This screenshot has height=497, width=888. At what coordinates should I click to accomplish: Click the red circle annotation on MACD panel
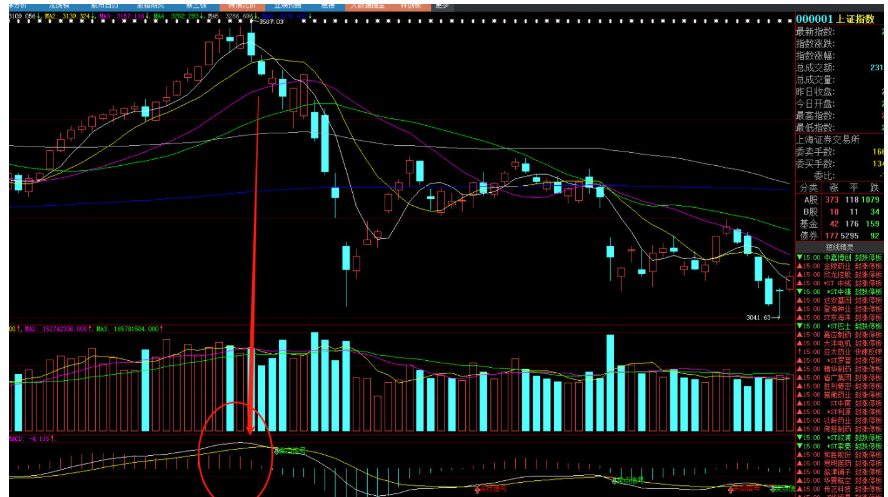pyautogui.click(x=236, y=449)
